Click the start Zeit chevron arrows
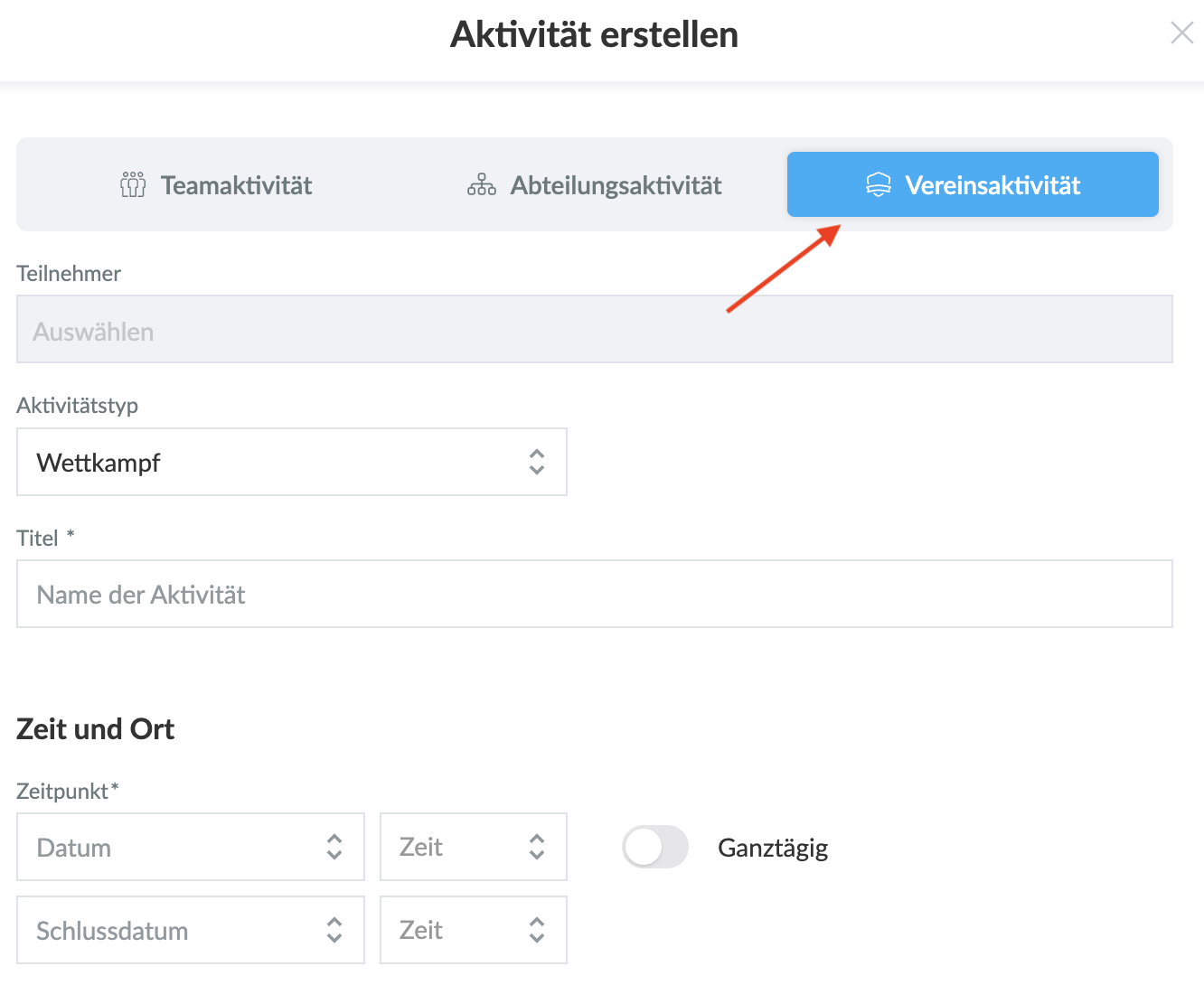1204x985 pixels. pos(537,847)
